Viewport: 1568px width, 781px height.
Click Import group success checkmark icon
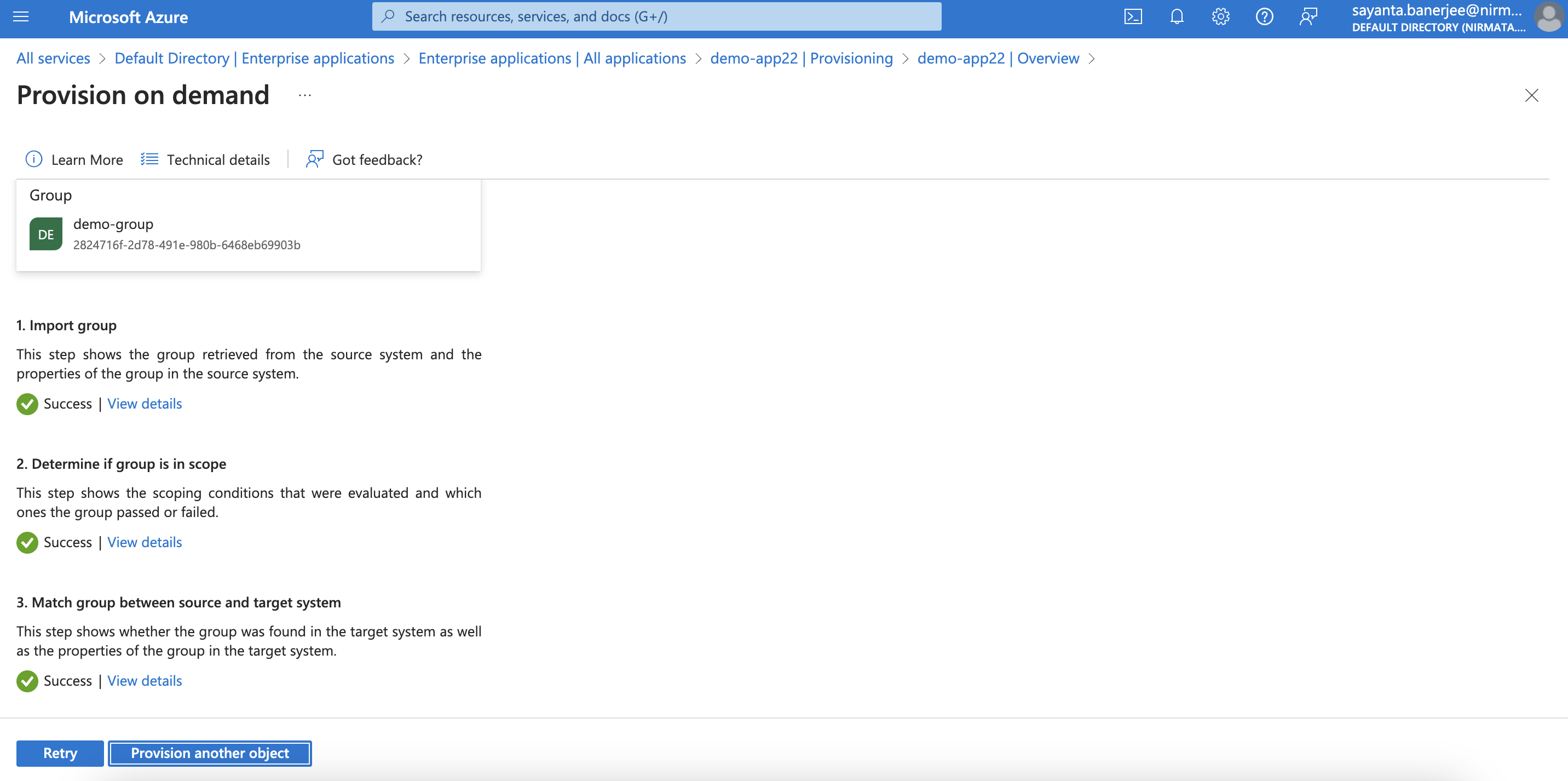pyautogui.click(x=27, y=404)
